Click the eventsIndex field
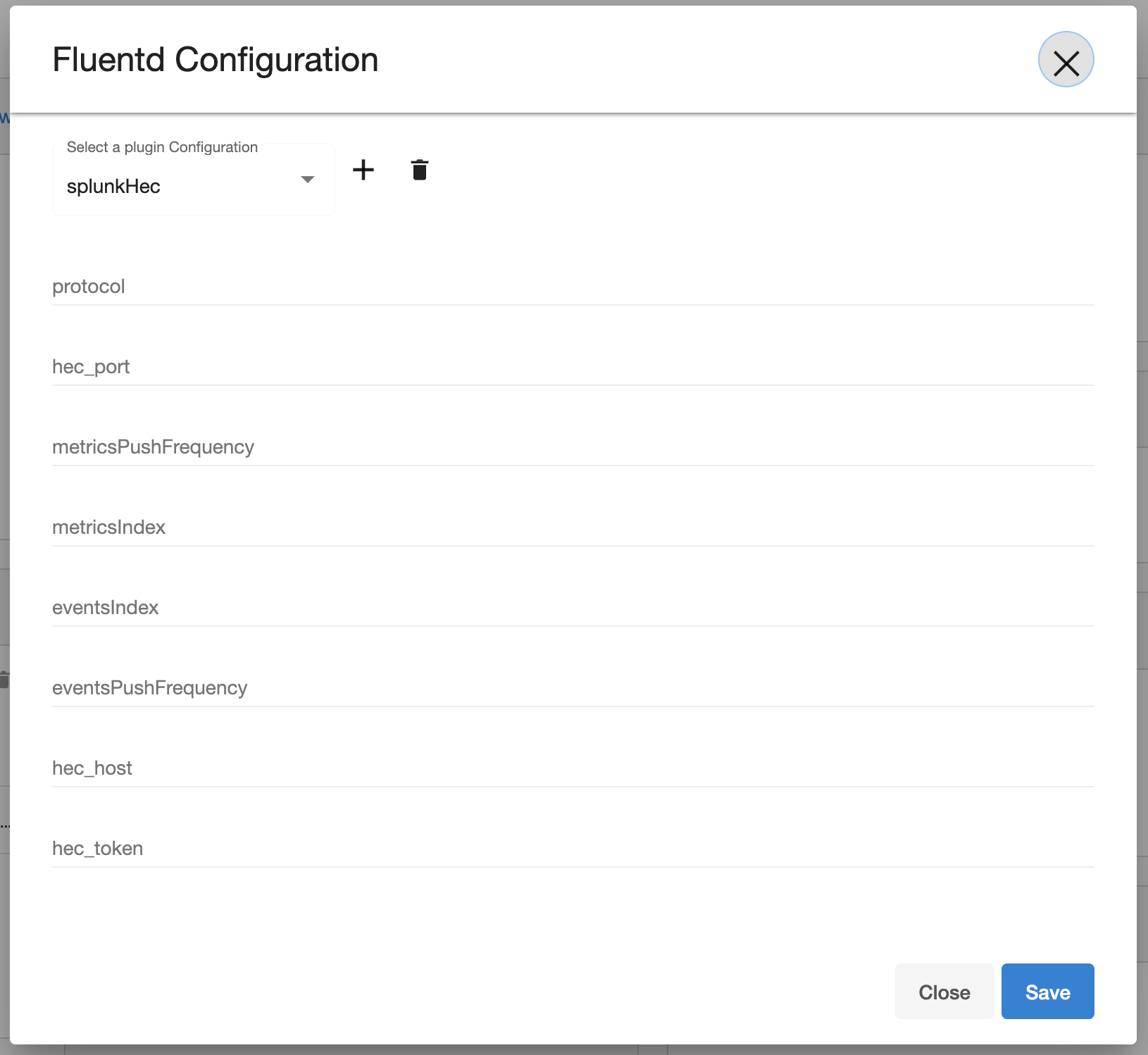 [x=572, y=608]
